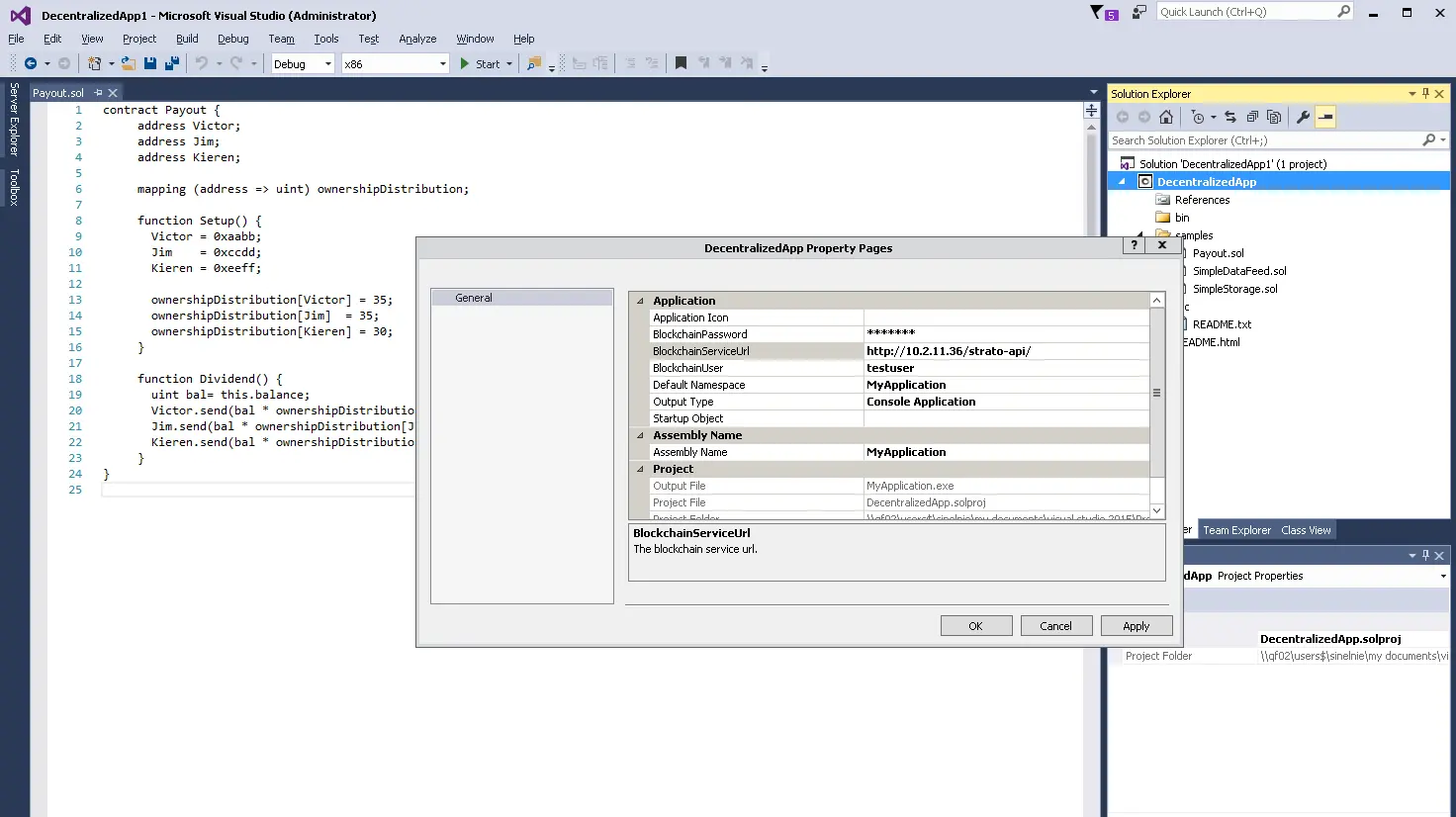Click the Pending Changes Filter clock icon
The image size is (1456, 817).
(x=1198, y=117)
